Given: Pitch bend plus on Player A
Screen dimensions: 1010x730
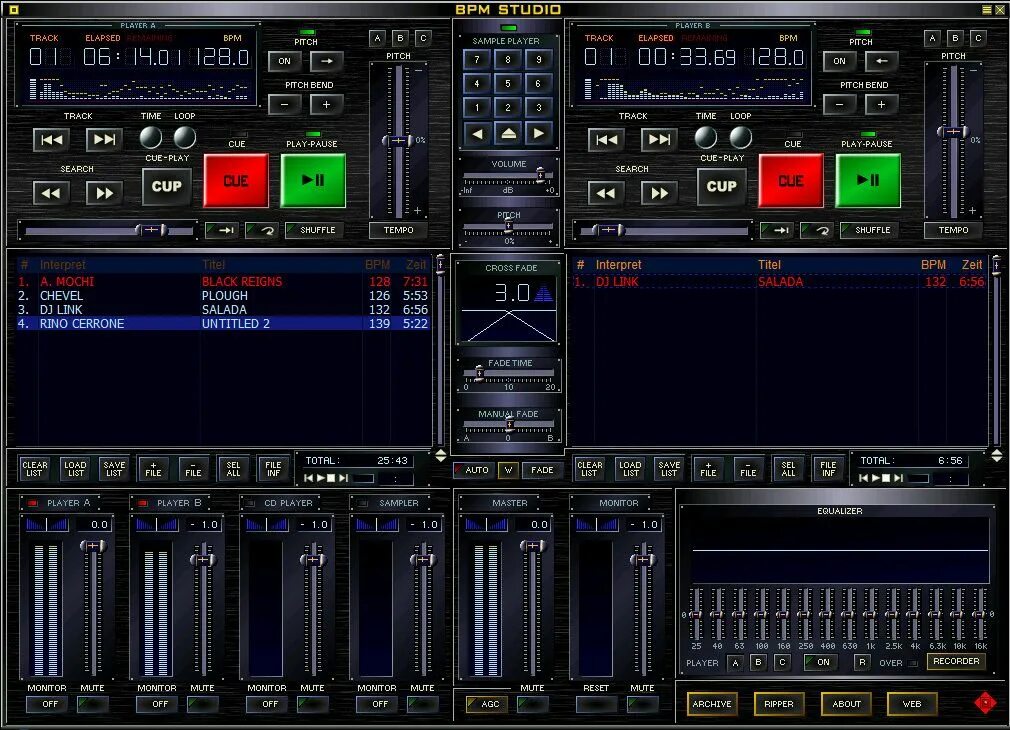Looking at the screenshot, I should pyautogui.click(x=327, y=104).
